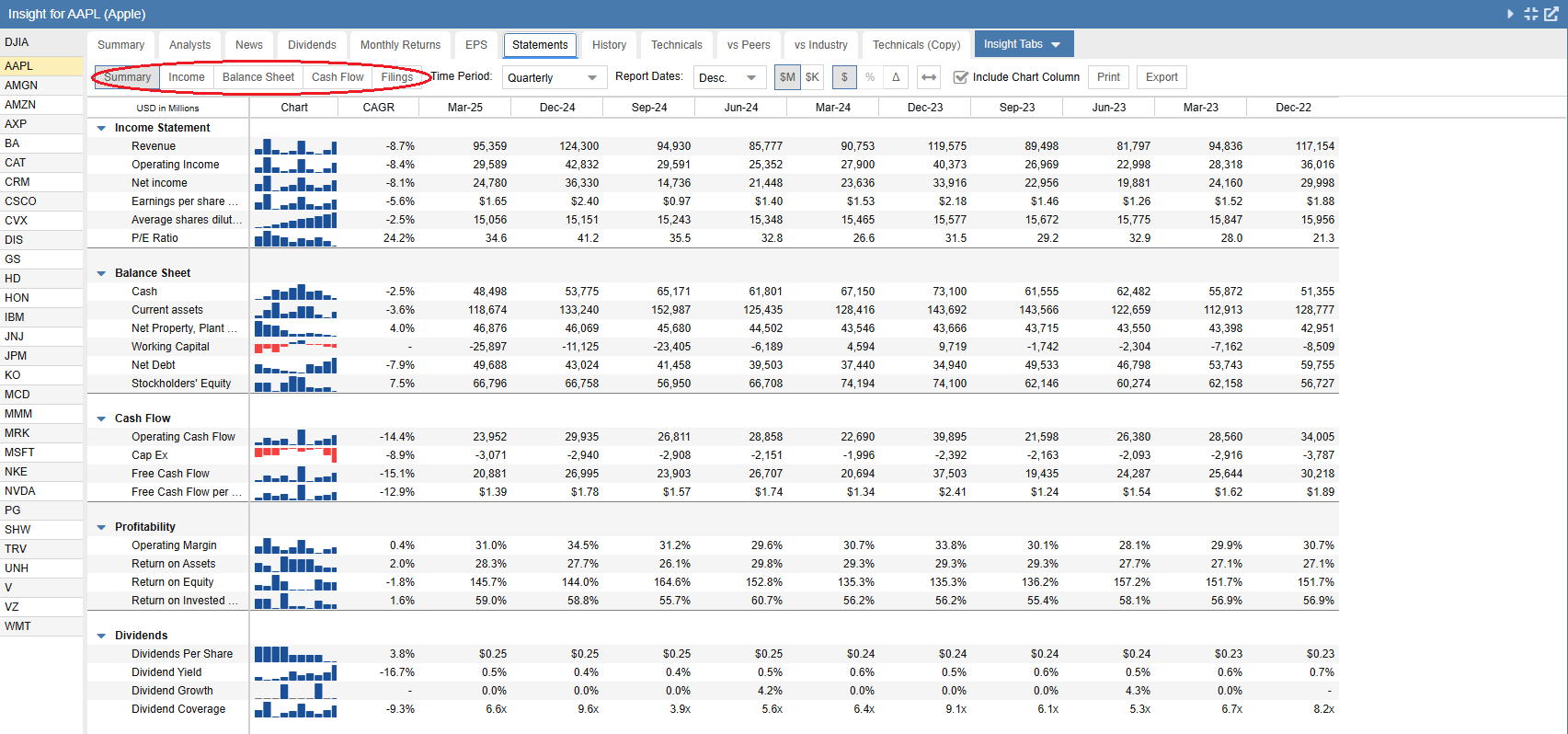Open the Insight Tabs dropdown menu
This screenshot has width=1568, height=734.
[x=1024, y=44]
